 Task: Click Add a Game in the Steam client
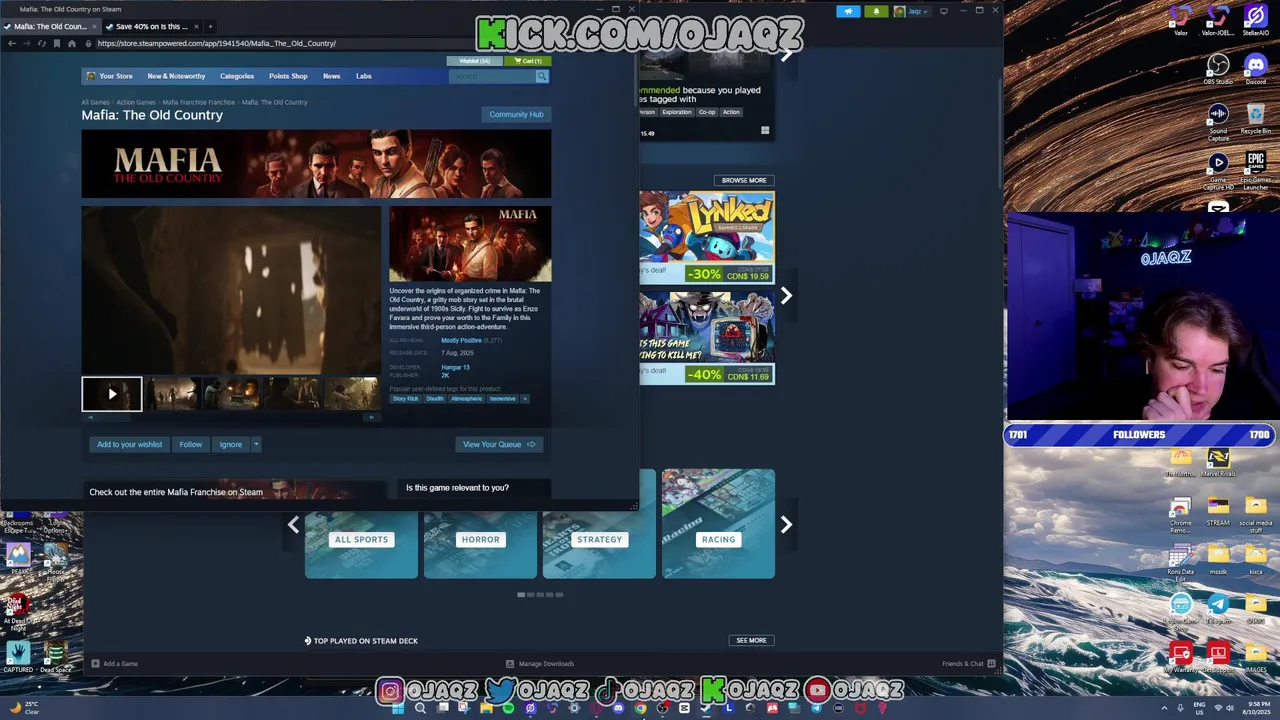[x=115, y=664]
